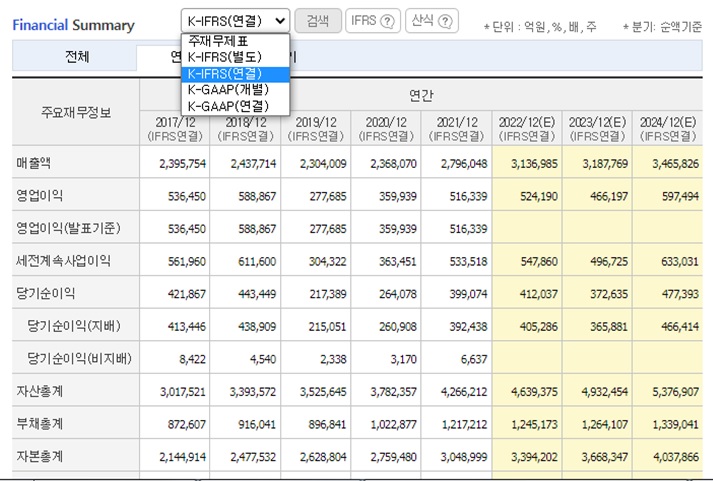
Task: Open the 산식 formula help button
Action: pos(432,21)
